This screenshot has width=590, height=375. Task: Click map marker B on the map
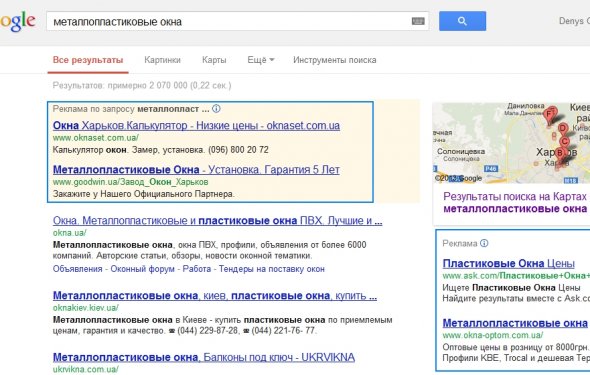(560, 153)
